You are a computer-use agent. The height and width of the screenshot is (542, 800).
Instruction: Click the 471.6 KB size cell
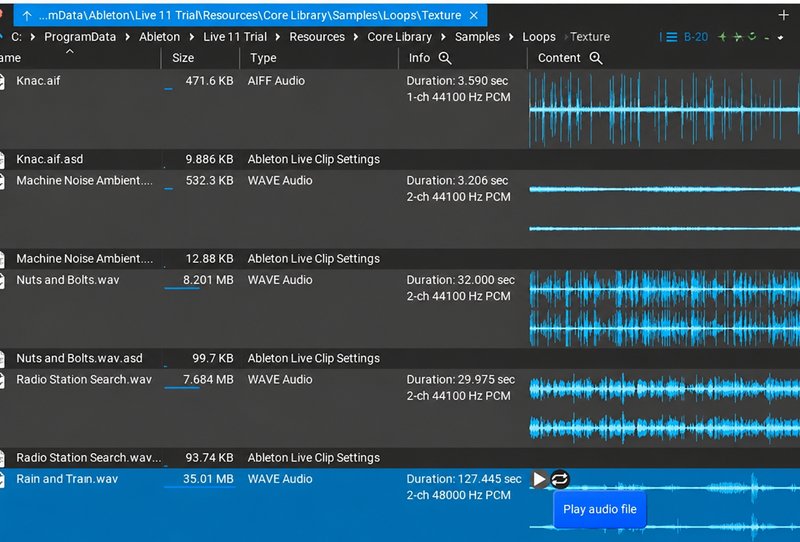click(x=209, y=81)
